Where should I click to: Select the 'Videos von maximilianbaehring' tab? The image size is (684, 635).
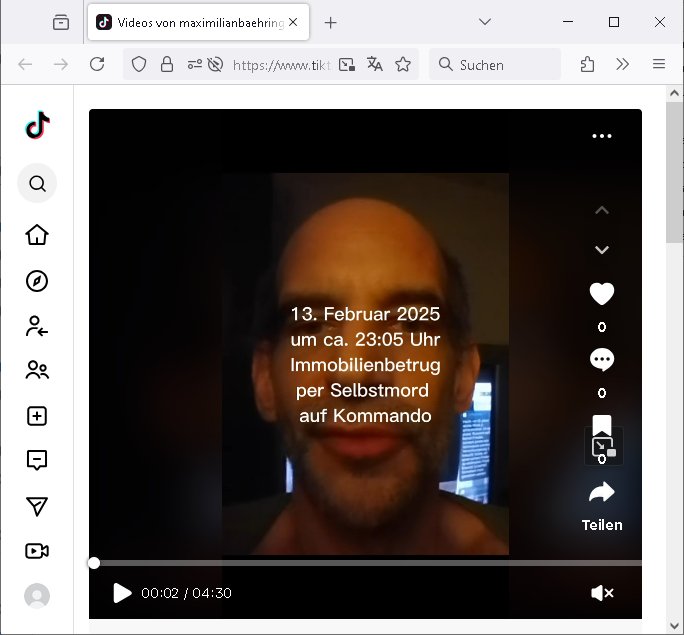coord(189,22)
